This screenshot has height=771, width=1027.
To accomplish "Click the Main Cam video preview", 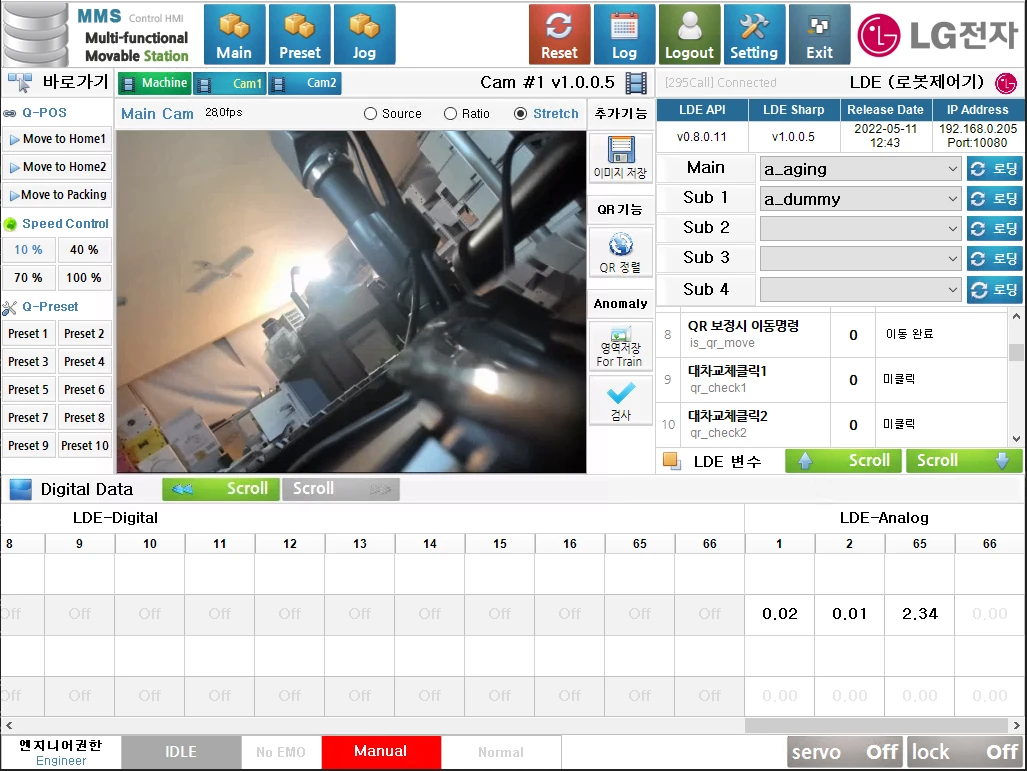I will point(352,301).
